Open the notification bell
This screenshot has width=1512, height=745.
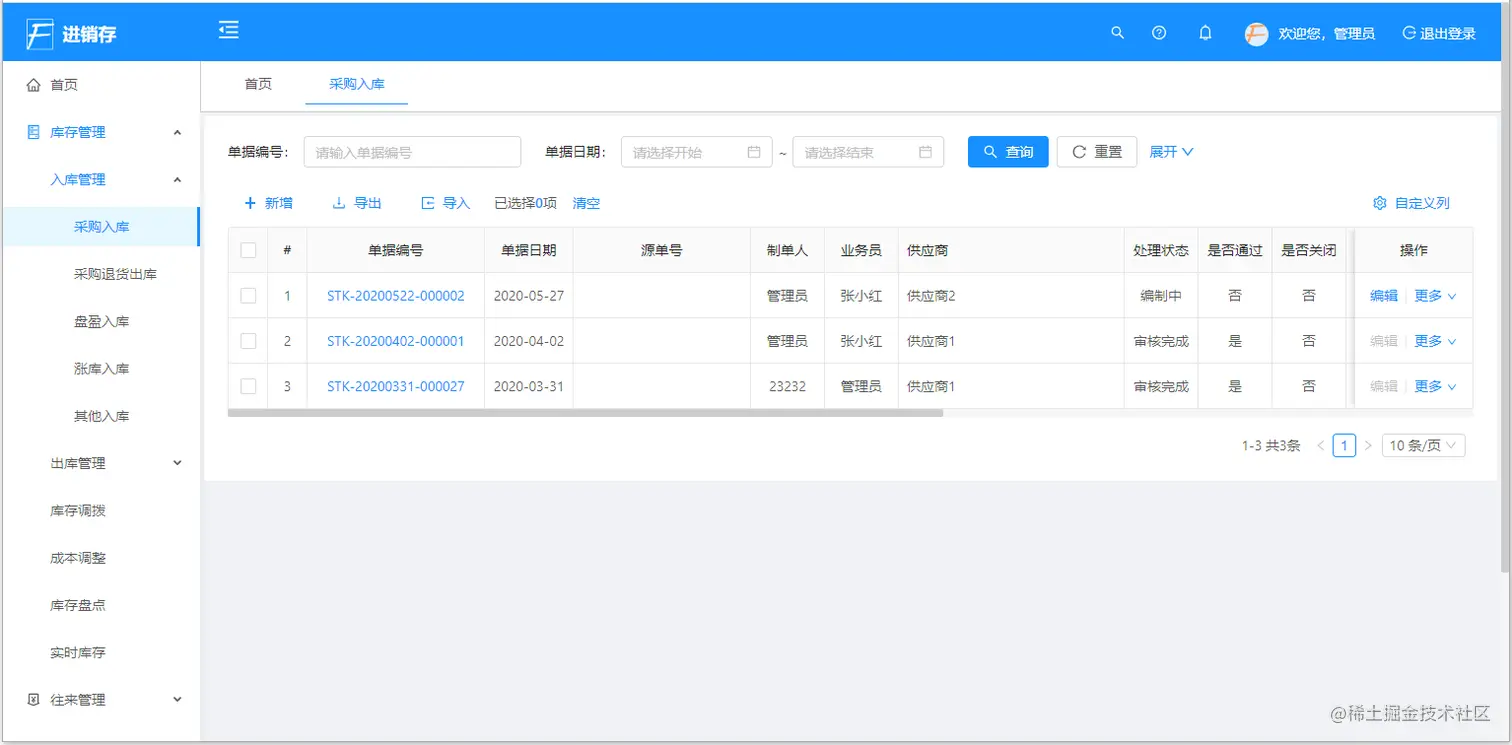pyautogui.click(x=1205, y=33)
